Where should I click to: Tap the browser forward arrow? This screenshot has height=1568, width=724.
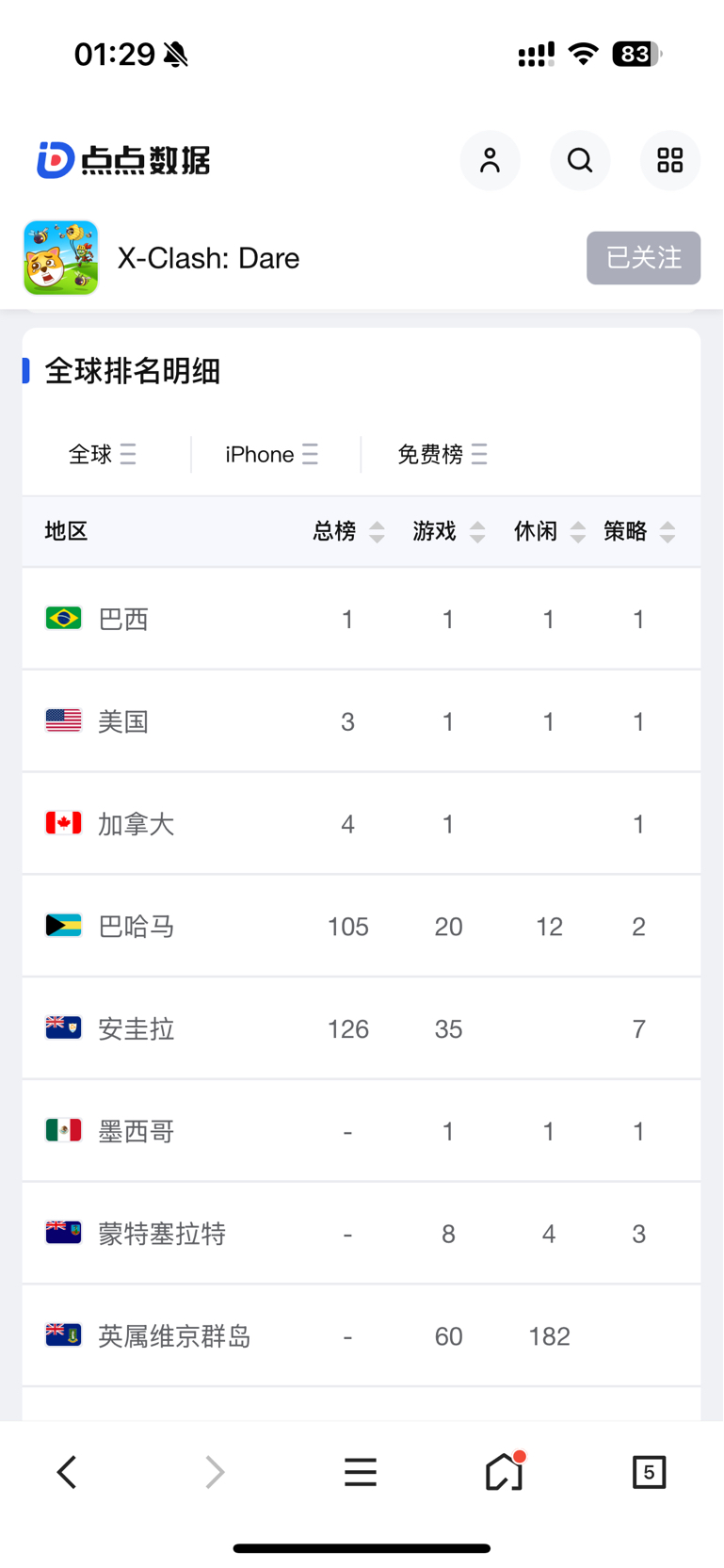(215, 1472)
